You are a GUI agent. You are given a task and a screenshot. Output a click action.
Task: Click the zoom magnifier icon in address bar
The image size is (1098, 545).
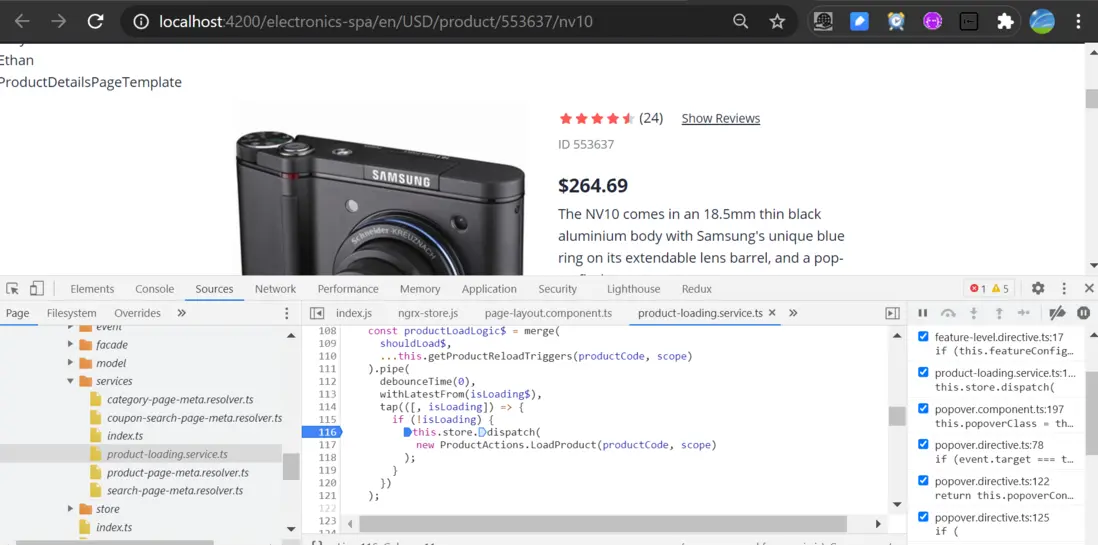pyautogui.click(x=740, y=22)
